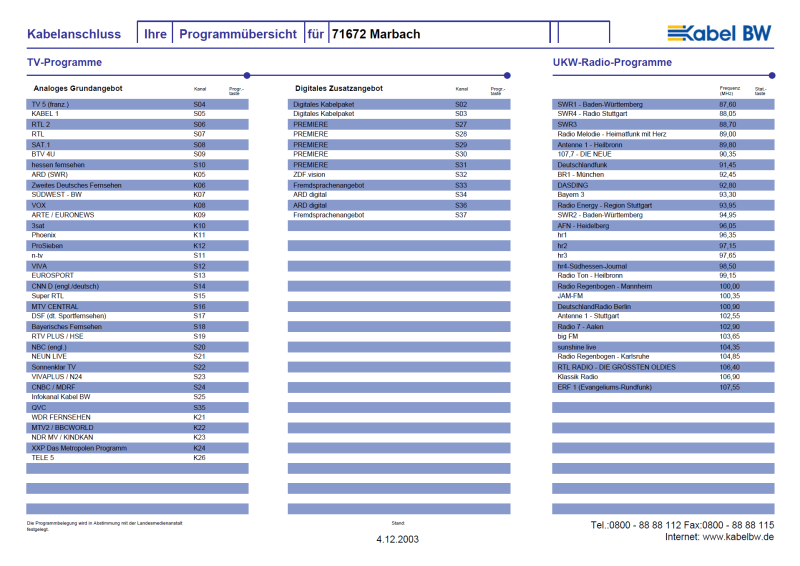Click the Bayern 3 radio entry
The image size is (800, 566).
(571, 194)
